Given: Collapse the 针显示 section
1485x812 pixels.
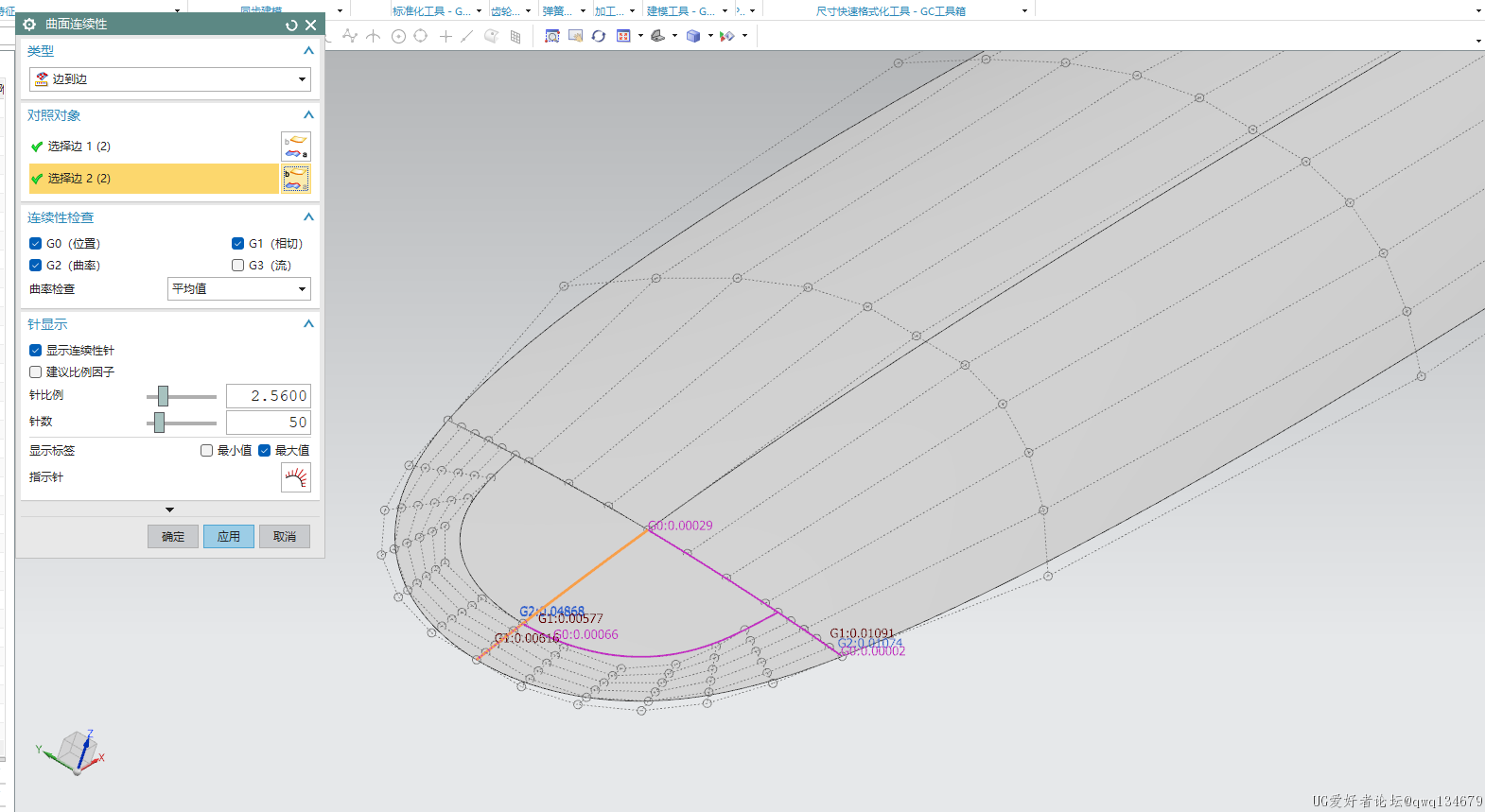Looking at the screenshot, I should point(308,324).
